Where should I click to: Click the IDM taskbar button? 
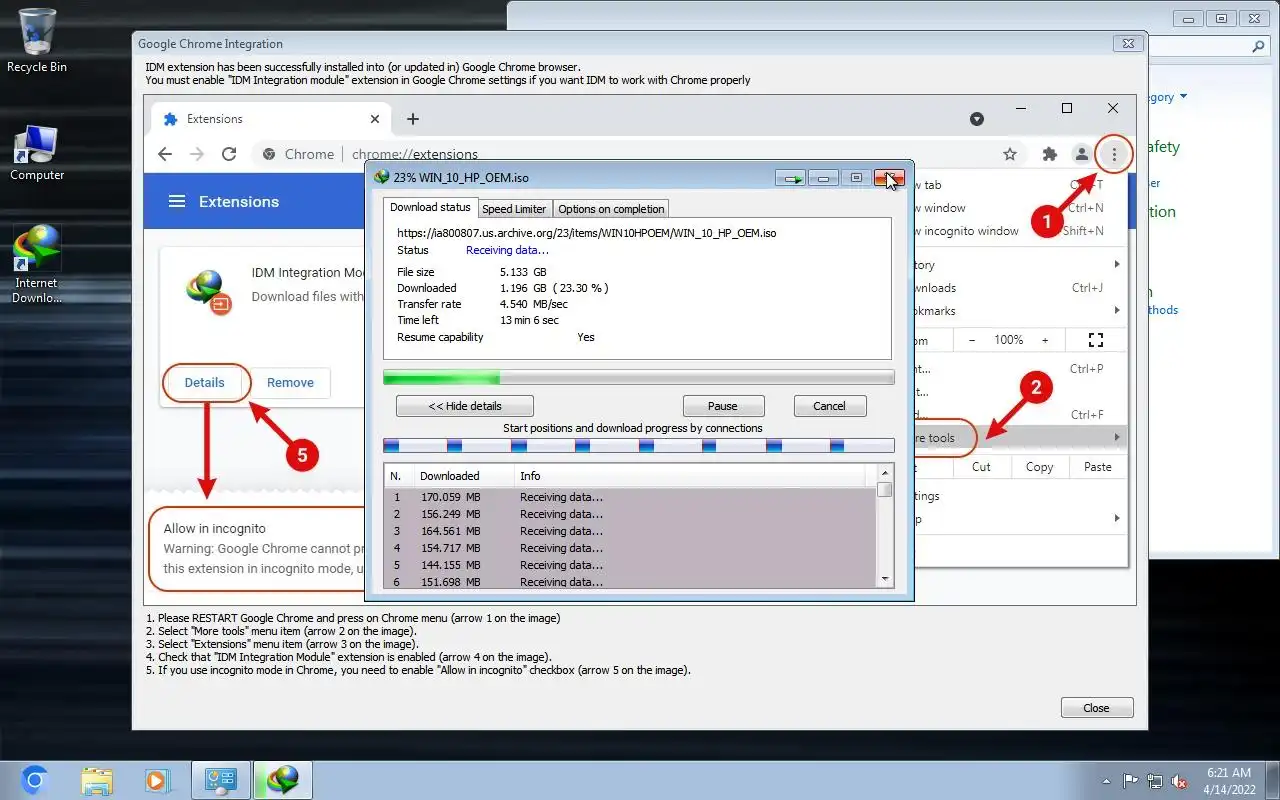tap(283, 780)
